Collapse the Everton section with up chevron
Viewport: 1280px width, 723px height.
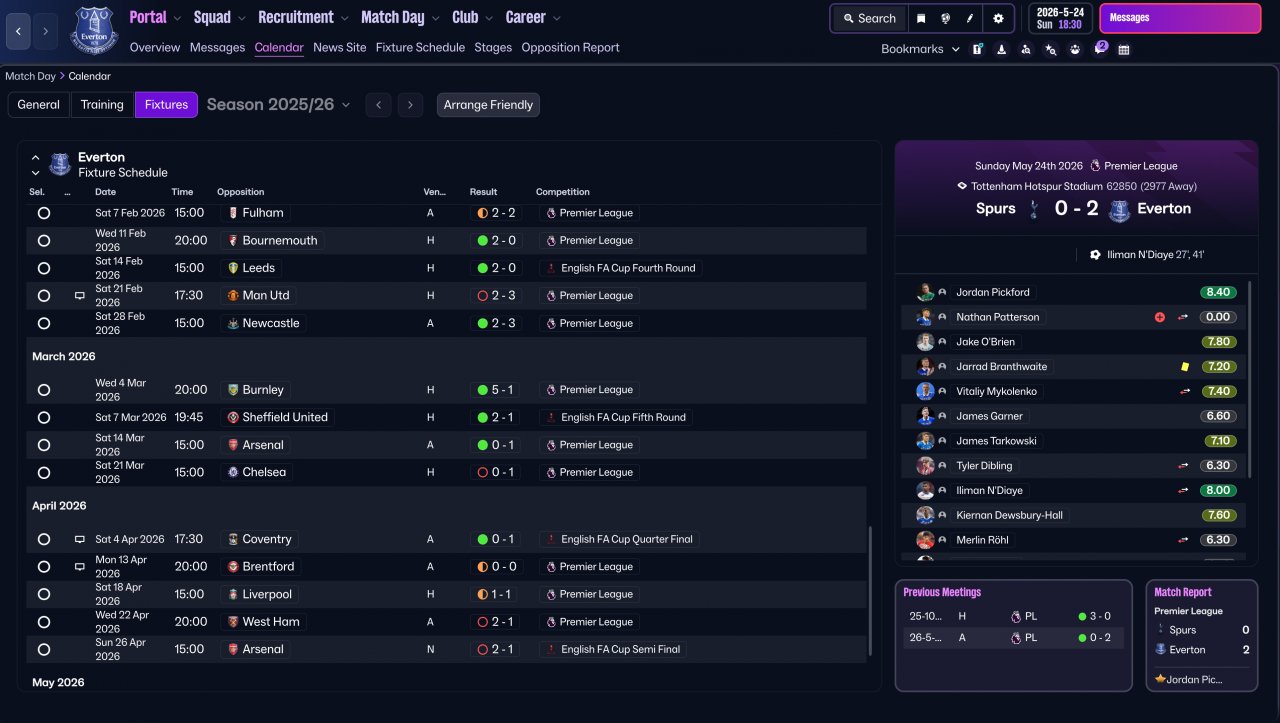pos(36,158)
